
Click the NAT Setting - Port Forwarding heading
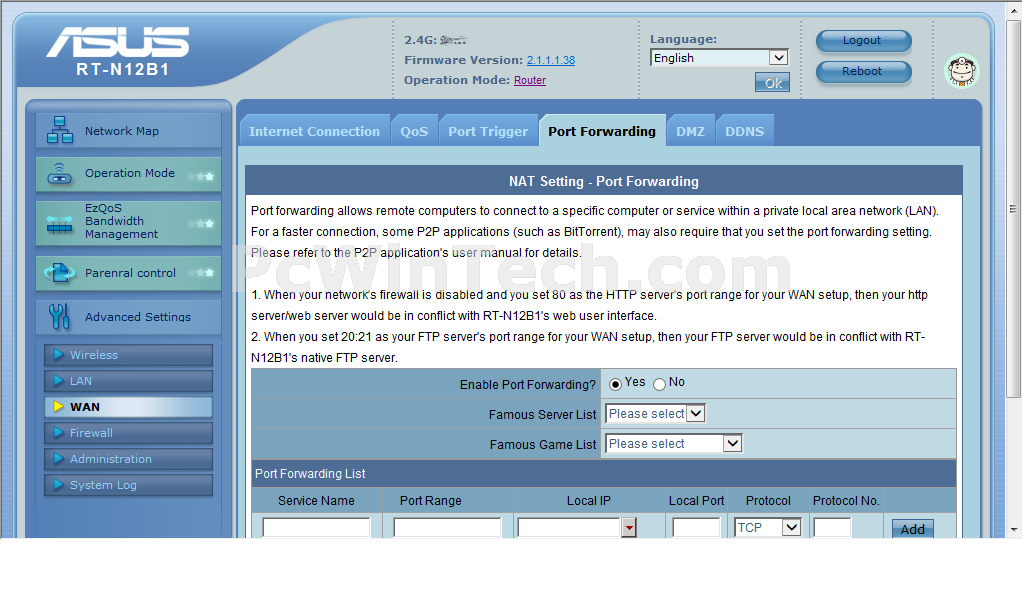coord(604,181)
